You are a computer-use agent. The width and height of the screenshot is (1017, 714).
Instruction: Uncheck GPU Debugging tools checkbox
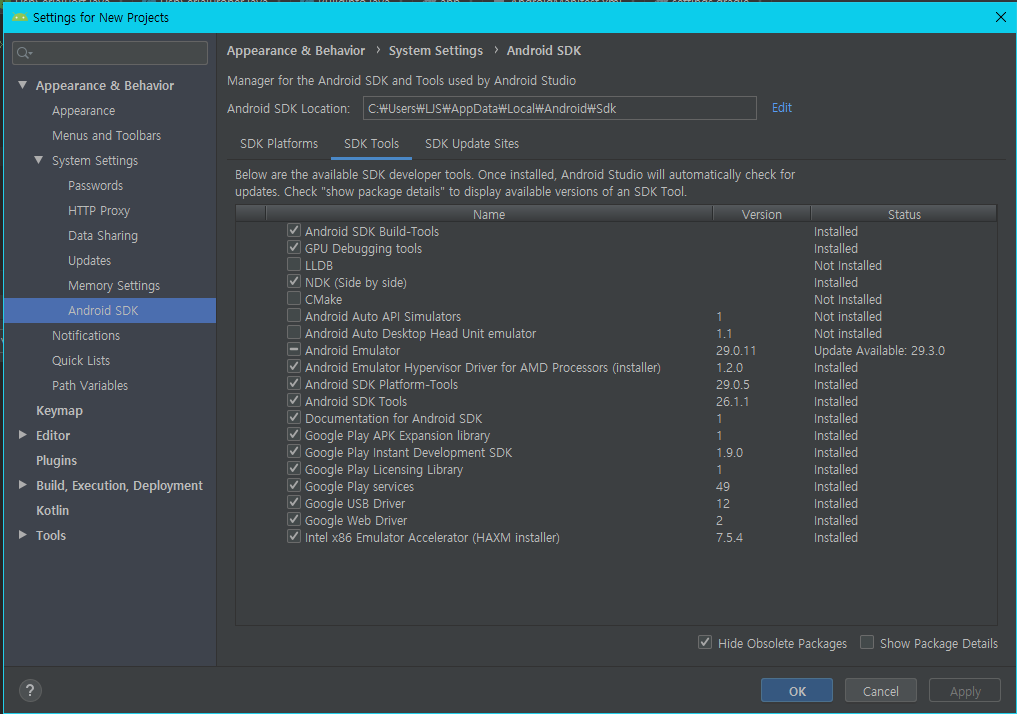294,247
